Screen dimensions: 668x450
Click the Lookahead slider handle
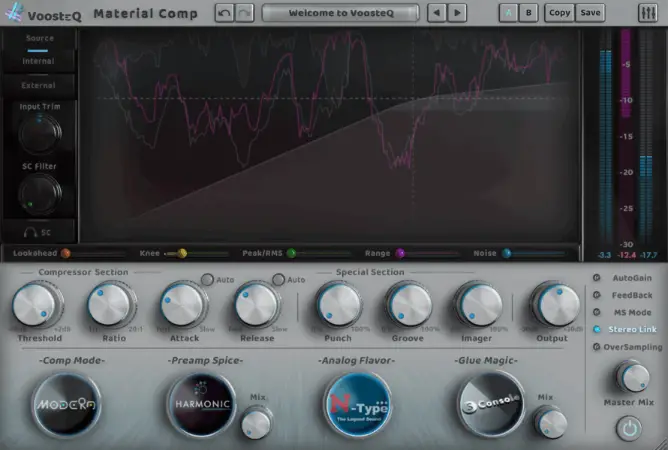(x=65, y=254)
